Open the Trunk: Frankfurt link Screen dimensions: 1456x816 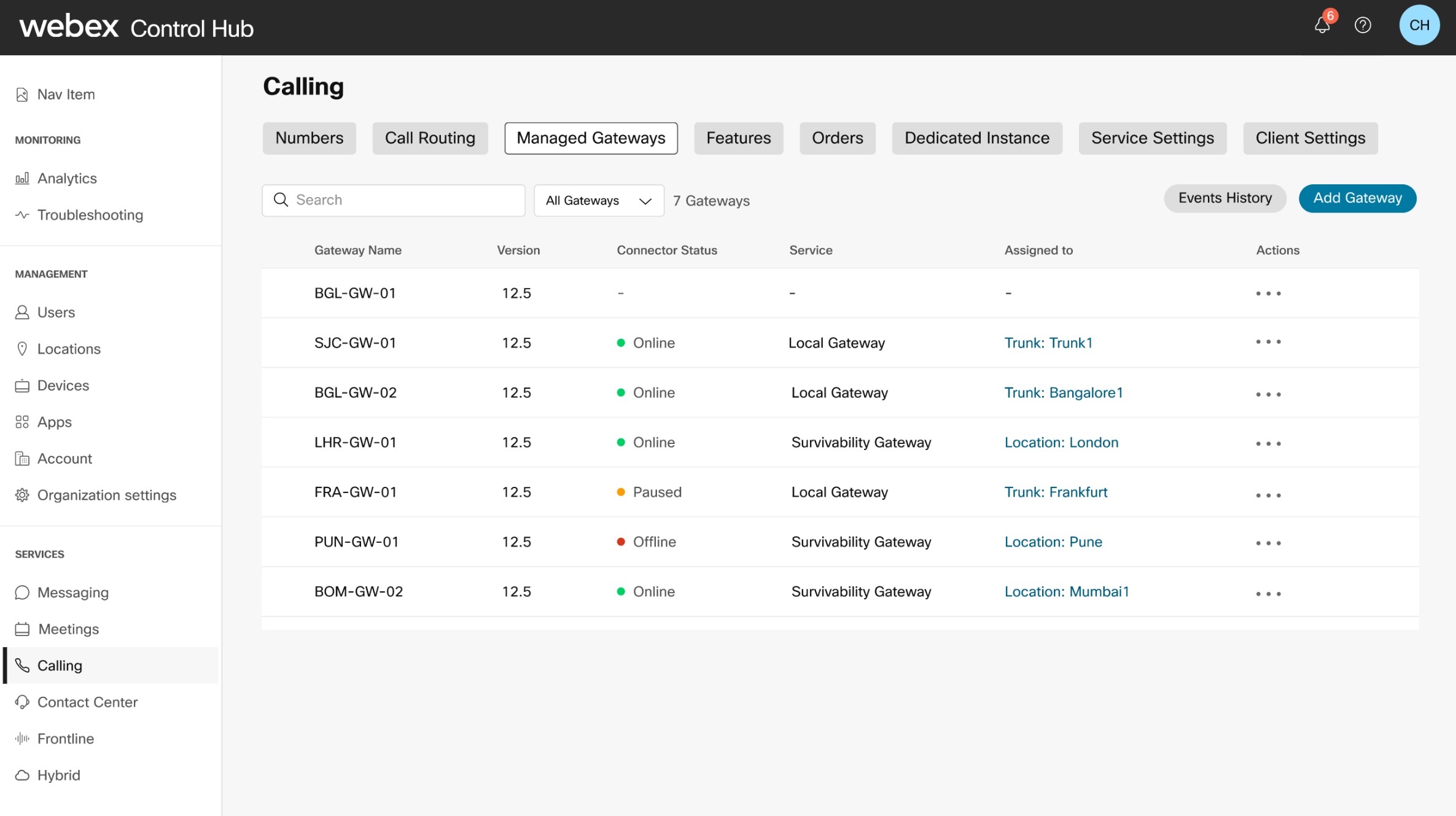(1056, 492)
